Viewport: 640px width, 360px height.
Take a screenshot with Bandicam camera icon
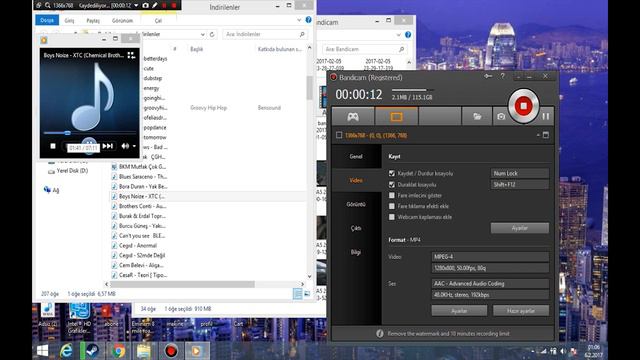[501, 117]
